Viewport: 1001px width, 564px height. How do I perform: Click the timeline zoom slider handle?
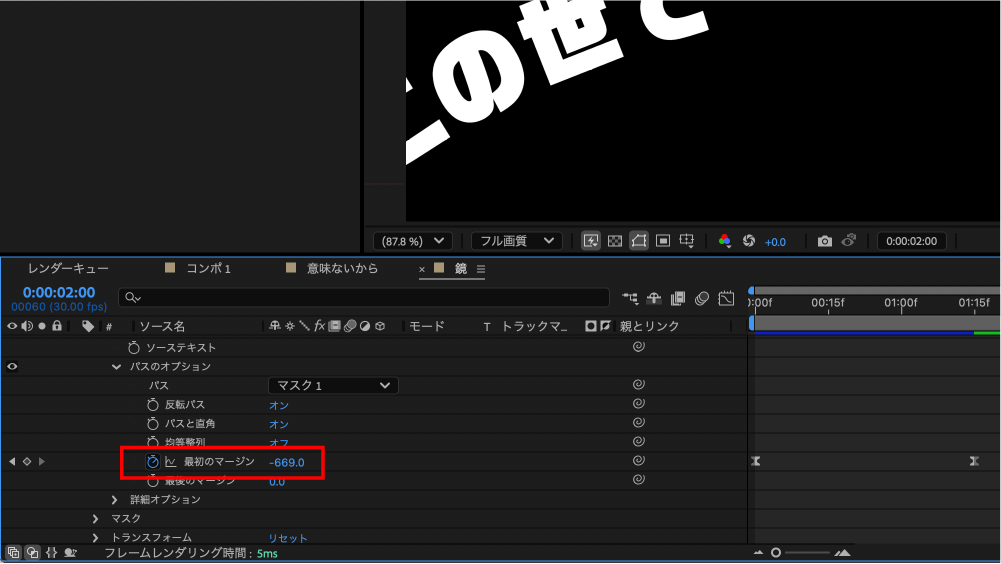click(x=776, y=553)
